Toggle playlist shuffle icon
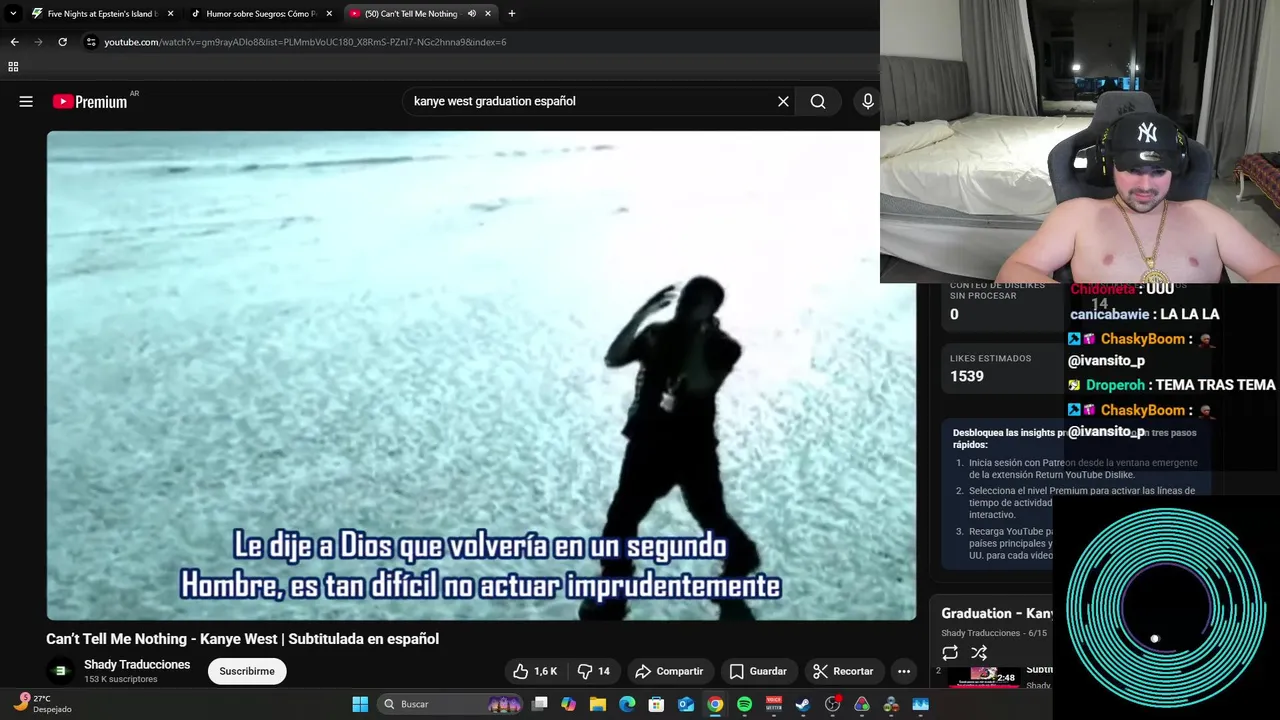1280x720 pixels. click(979, 653)
